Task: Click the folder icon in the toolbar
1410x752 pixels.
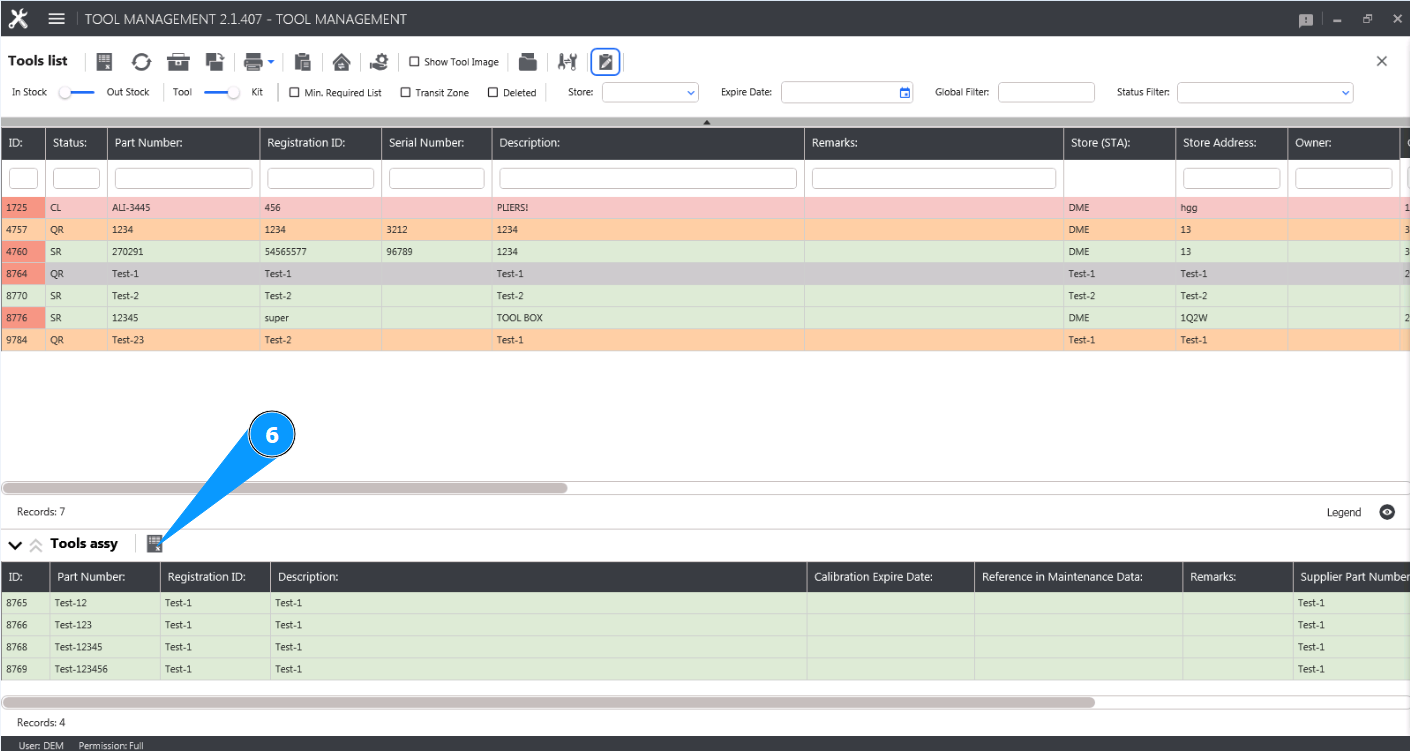Action: pos(528,62)
